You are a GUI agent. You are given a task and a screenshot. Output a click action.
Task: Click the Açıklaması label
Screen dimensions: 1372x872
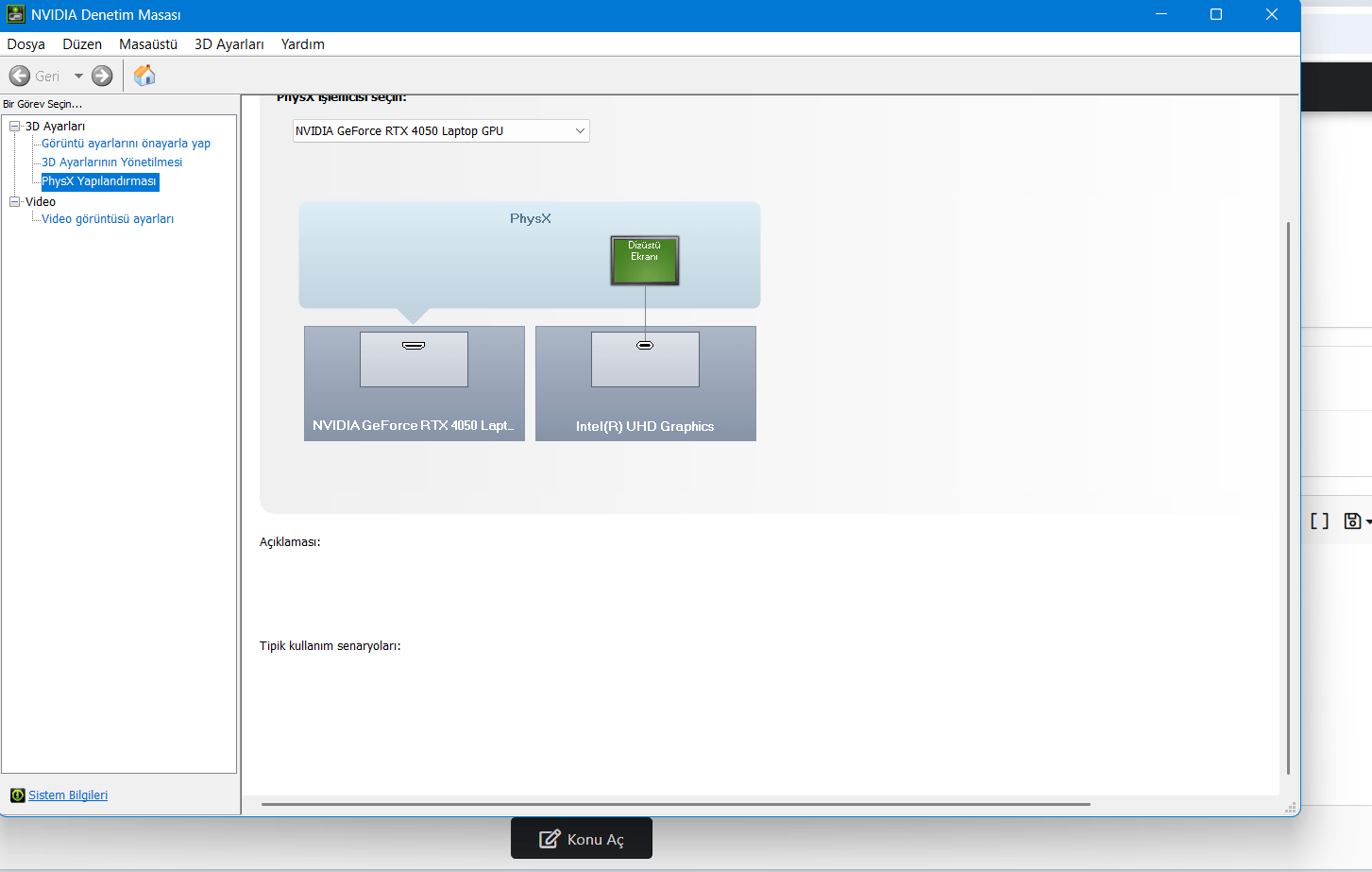(290, 542)
